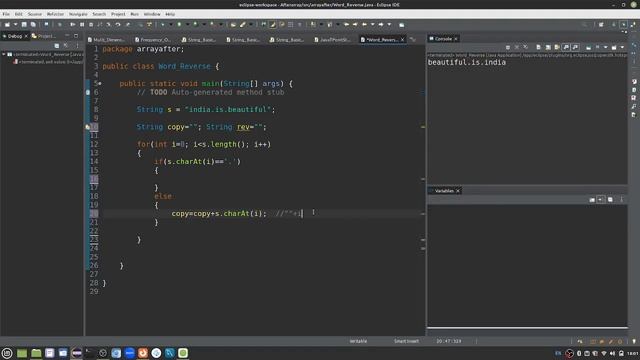Open the Edit menu

coord(19,14)
